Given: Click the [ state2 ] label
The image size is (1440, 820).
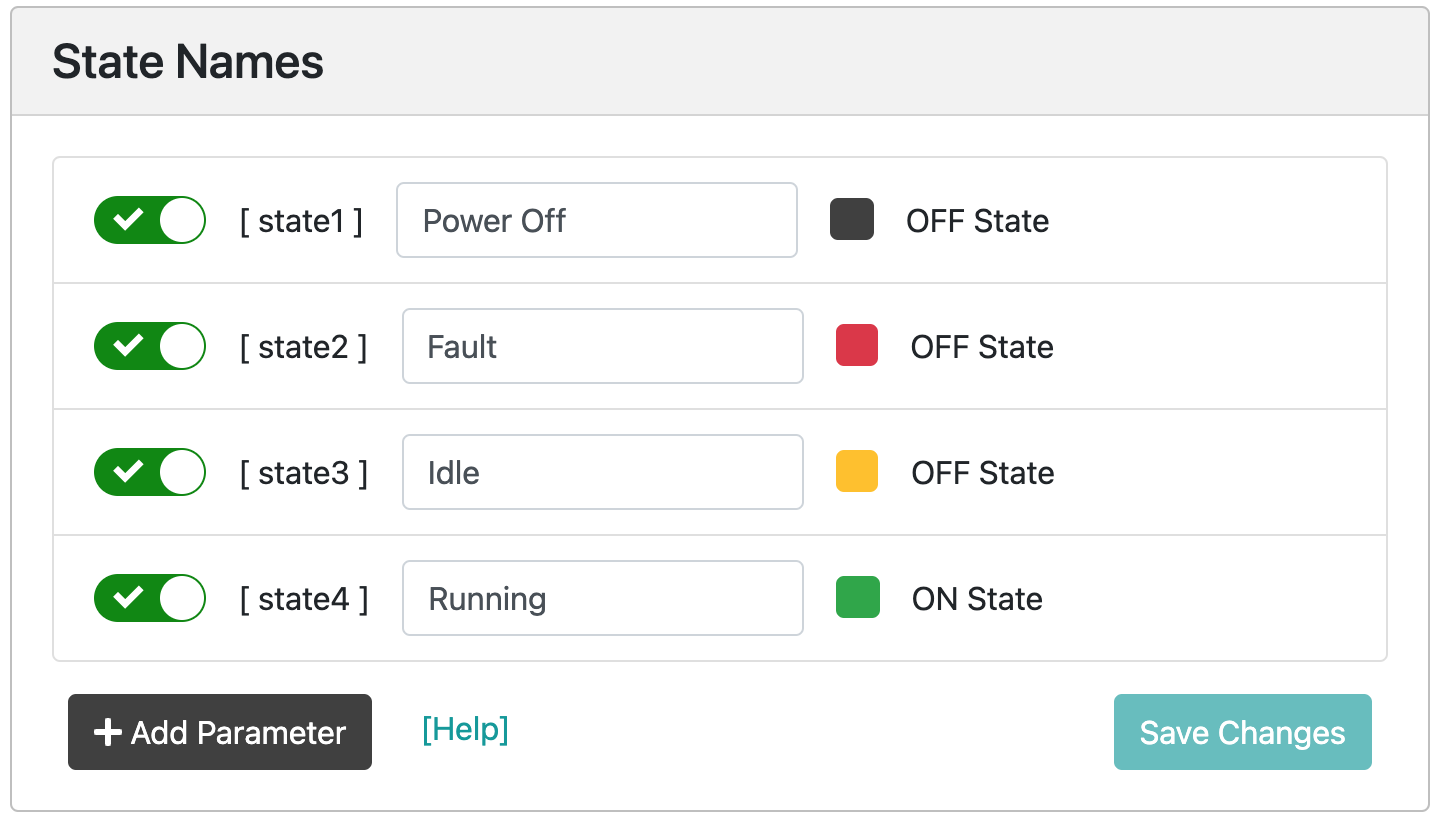Looking at the screenshot, I should [x=303, y=347].
